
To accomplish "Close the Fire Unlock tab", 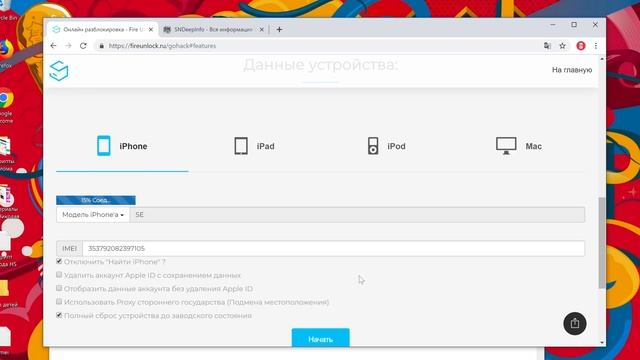I will 151,29.
